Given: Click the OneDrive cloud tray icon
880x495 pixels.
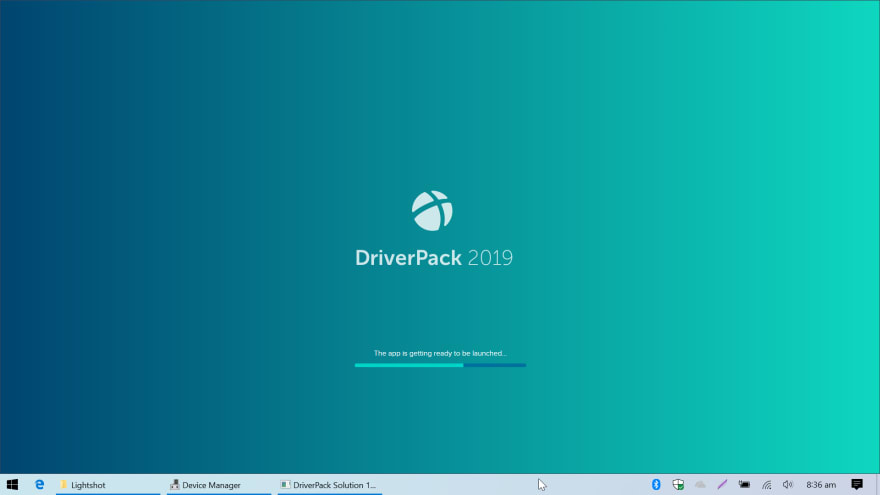Looking at the screenshot, I should pos(700,484).
